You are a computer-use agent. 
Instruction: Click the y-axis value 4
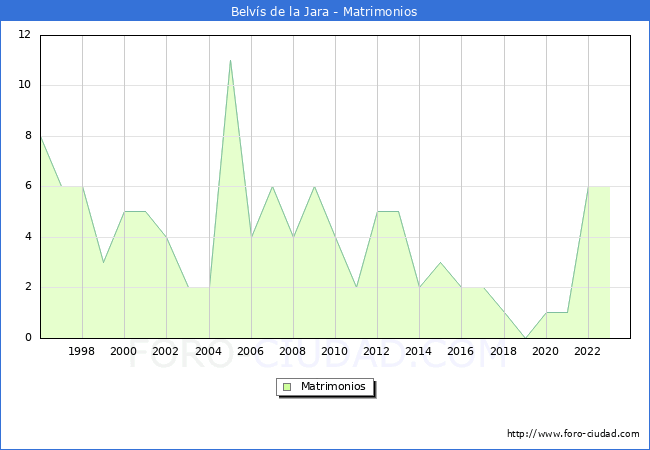pyautogui.click(x=28, y=237)
